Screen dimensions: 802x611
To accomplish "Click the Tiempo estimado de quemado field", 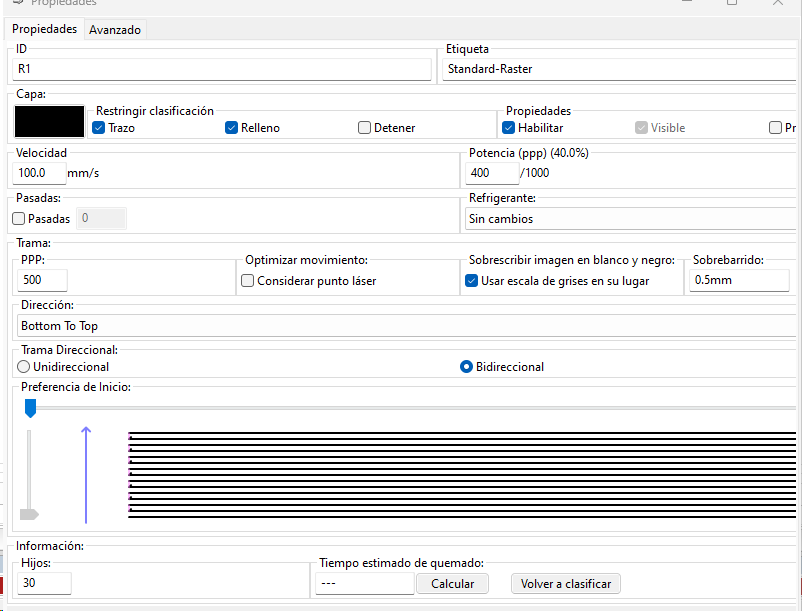I will coord(365,583).
